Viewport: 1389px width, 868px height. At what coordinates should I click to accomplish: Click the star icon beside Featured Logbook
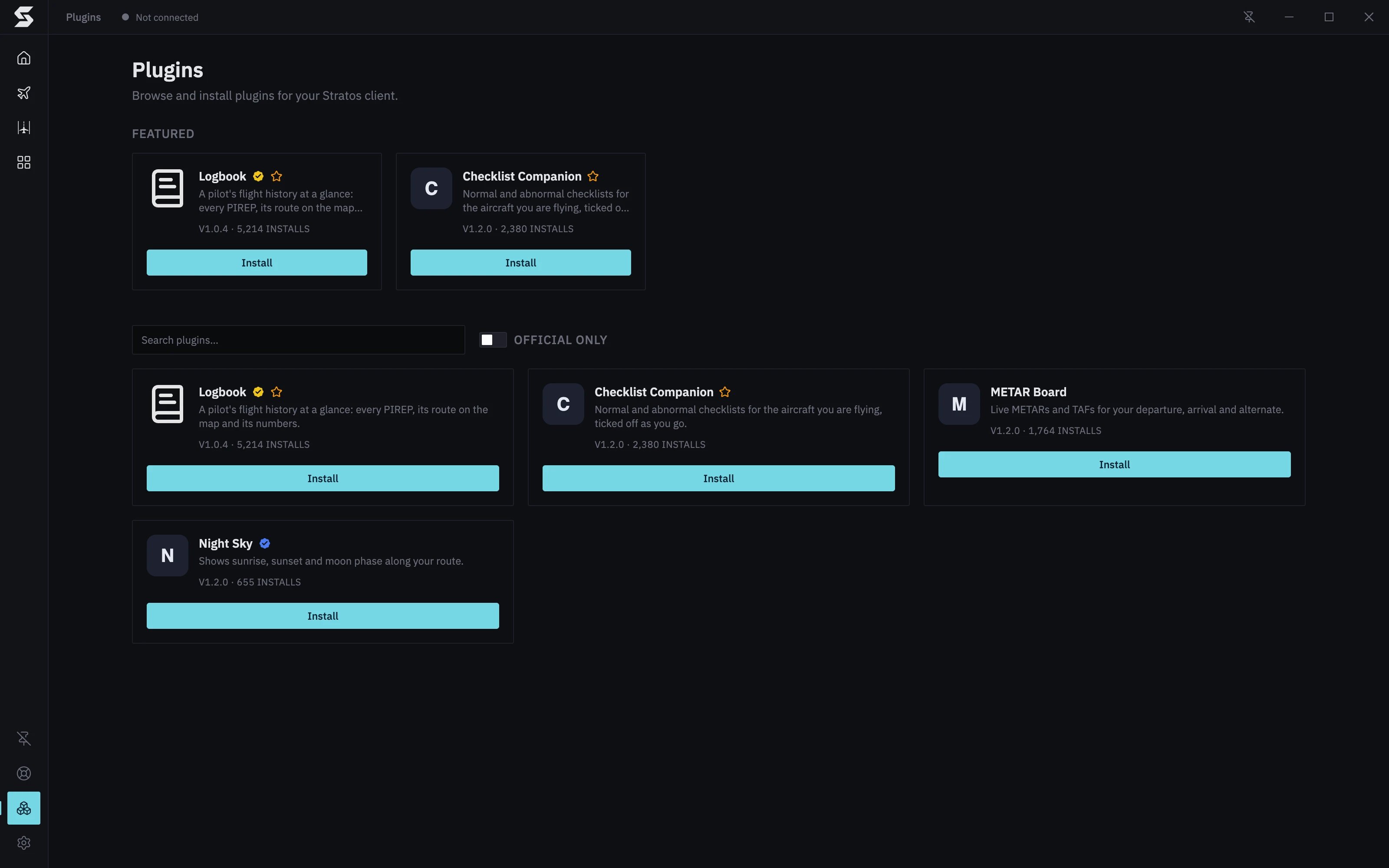276,176
